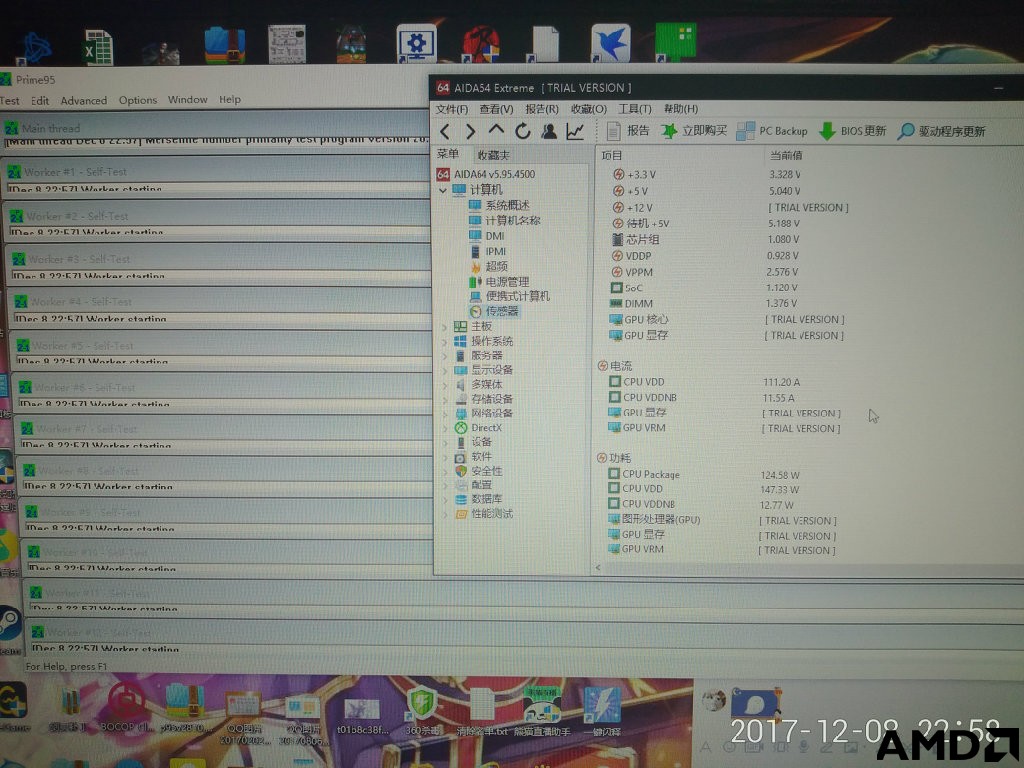Screen dimensions: 1024x768
Task: Select 计算机名称 in the tree
Action: pyautogui.click(x=504, y=221)
